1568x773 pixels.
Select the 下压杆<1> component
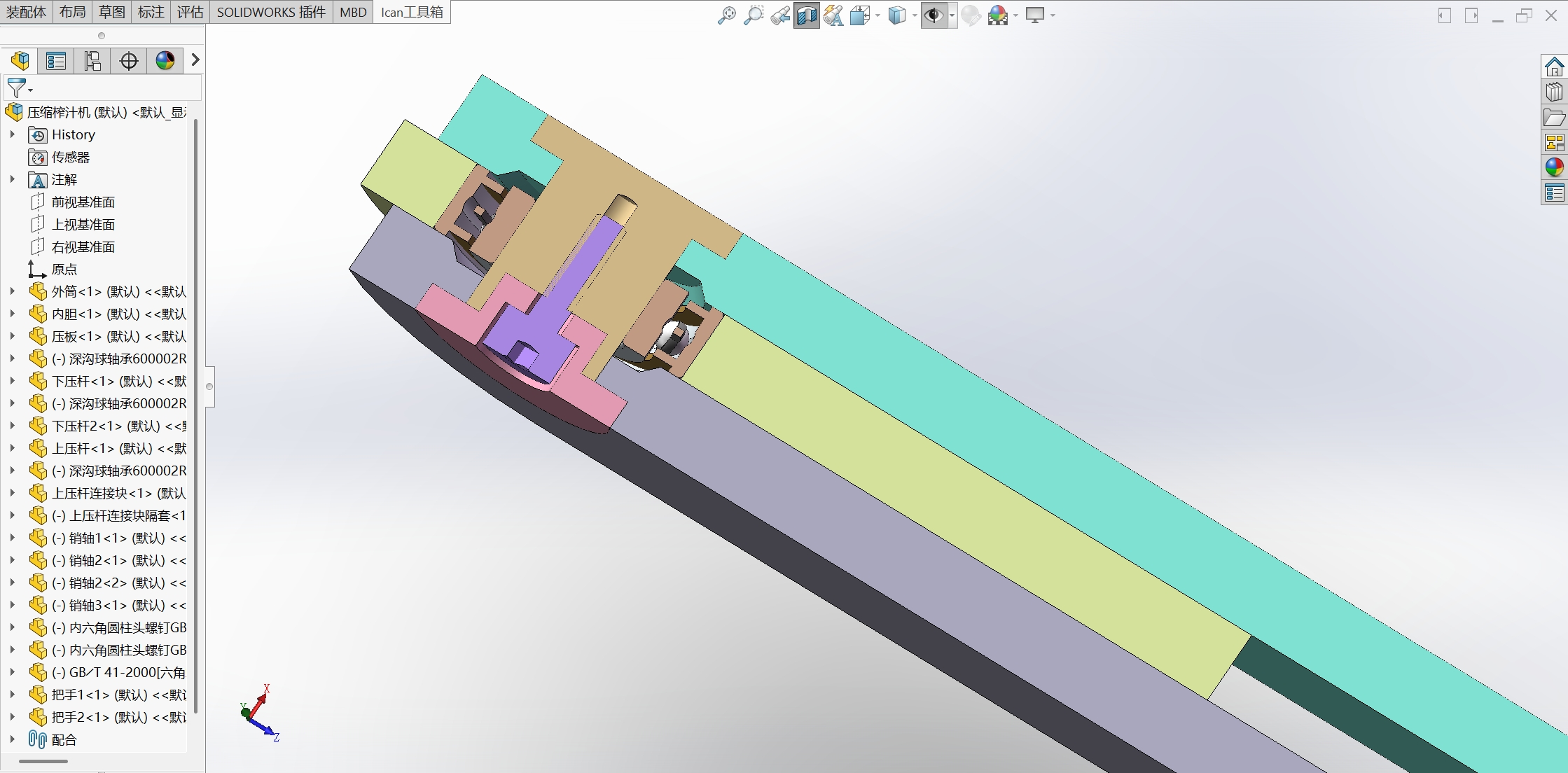(108, 381)
